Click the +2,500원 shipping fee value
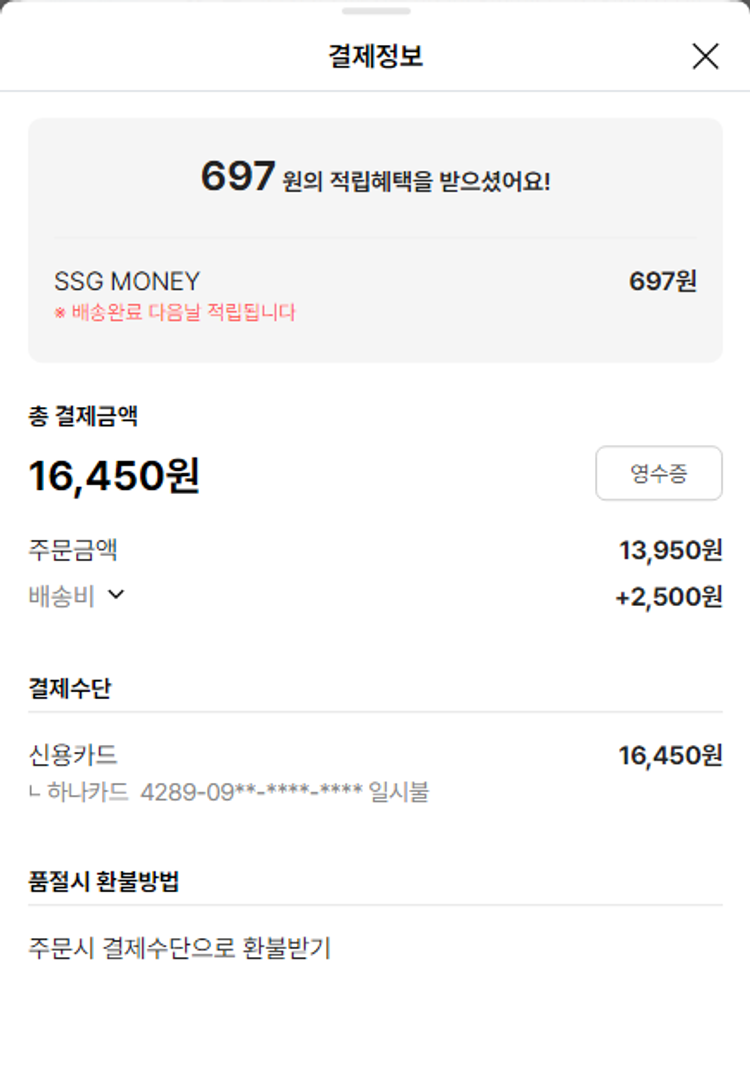The image size is (750, 1067). coord(668,597)
